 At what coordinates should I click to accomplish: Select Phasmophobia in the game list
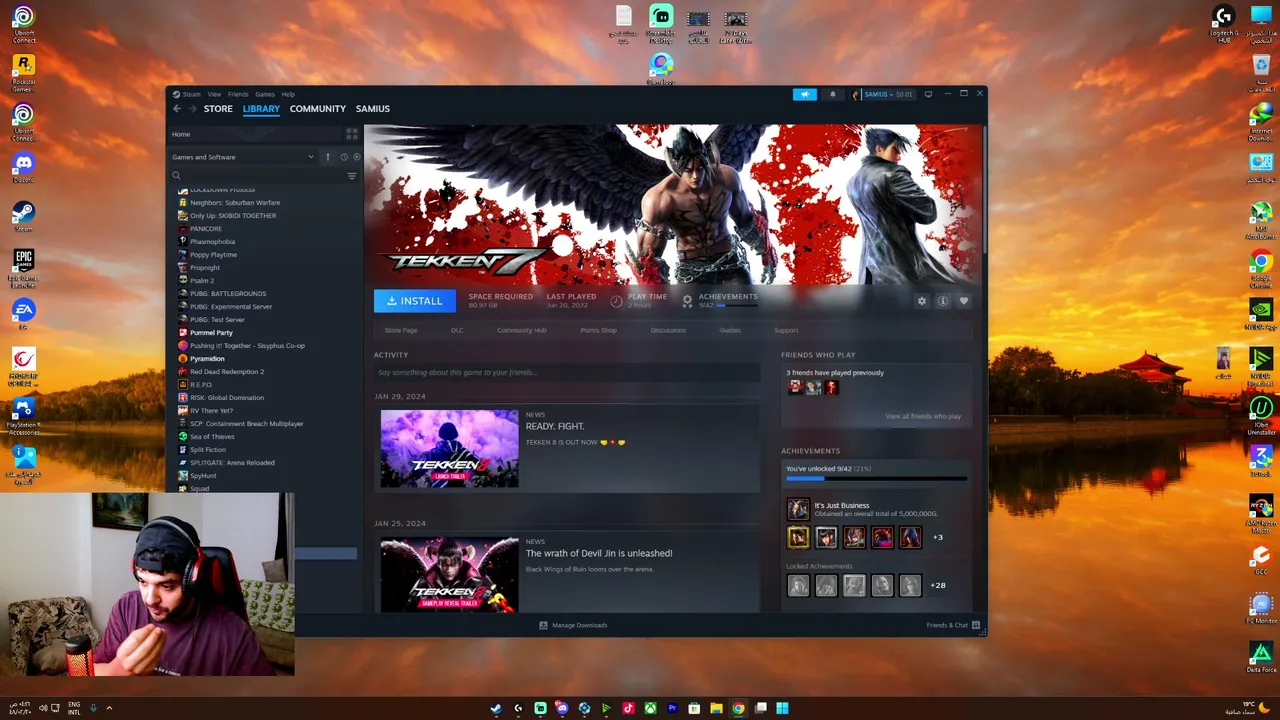pos(212,242)
